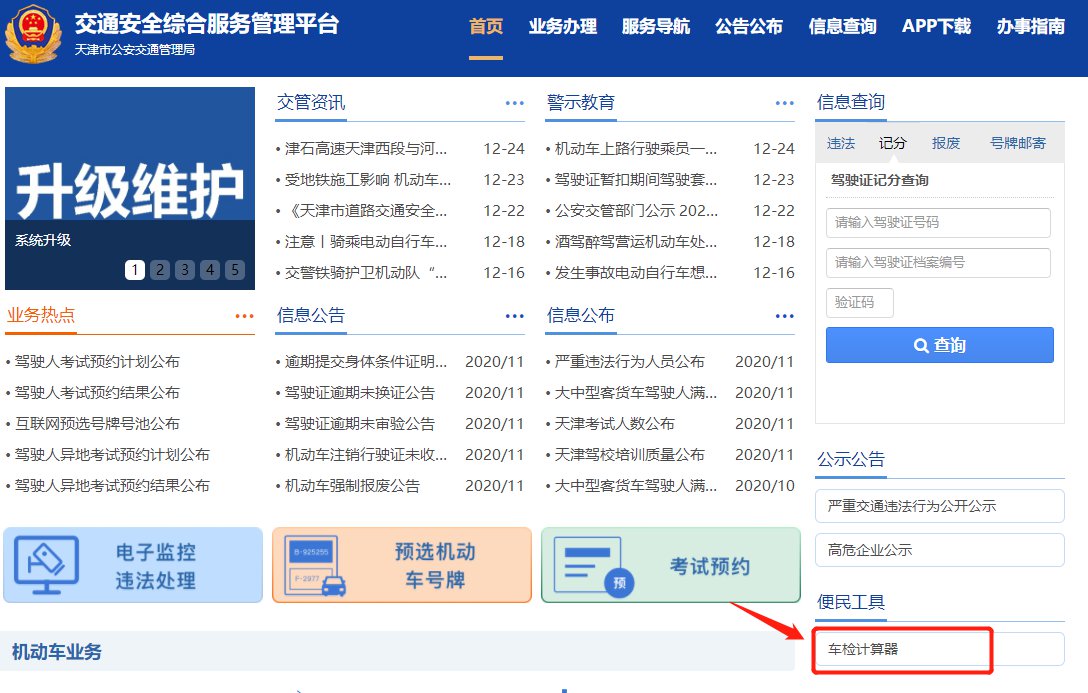Click the 请输入驾驶证号码 input field

click(x=938, y=223)
